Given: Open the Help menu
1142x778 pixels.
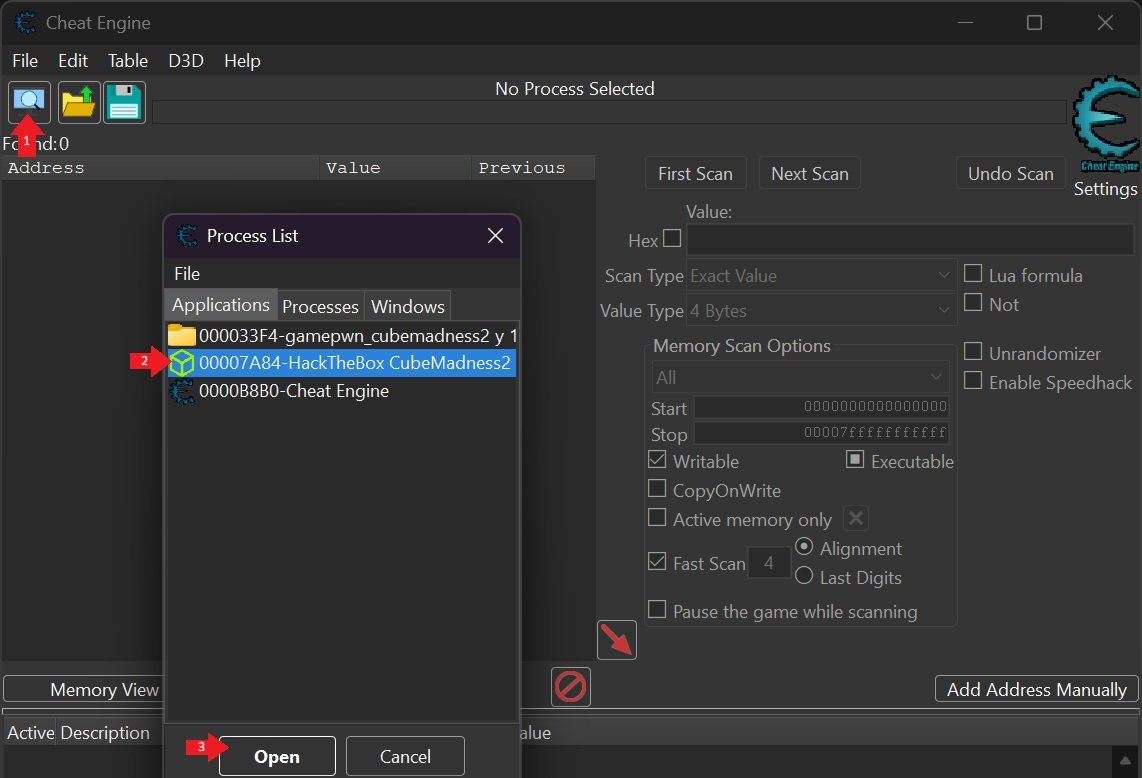Looking at the screenshot, I should (242, 60).
